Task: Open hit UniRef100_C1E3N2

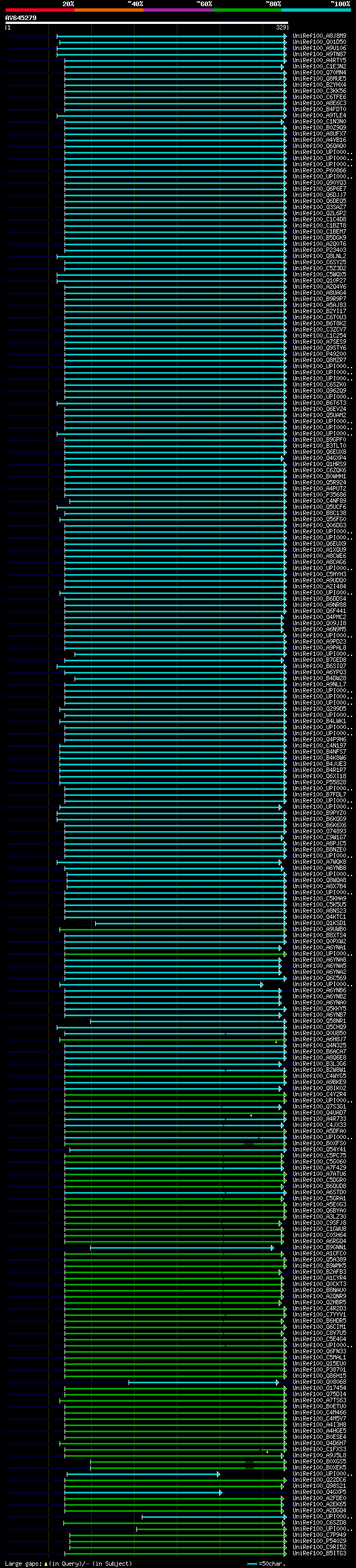Action: pos(319,66)
